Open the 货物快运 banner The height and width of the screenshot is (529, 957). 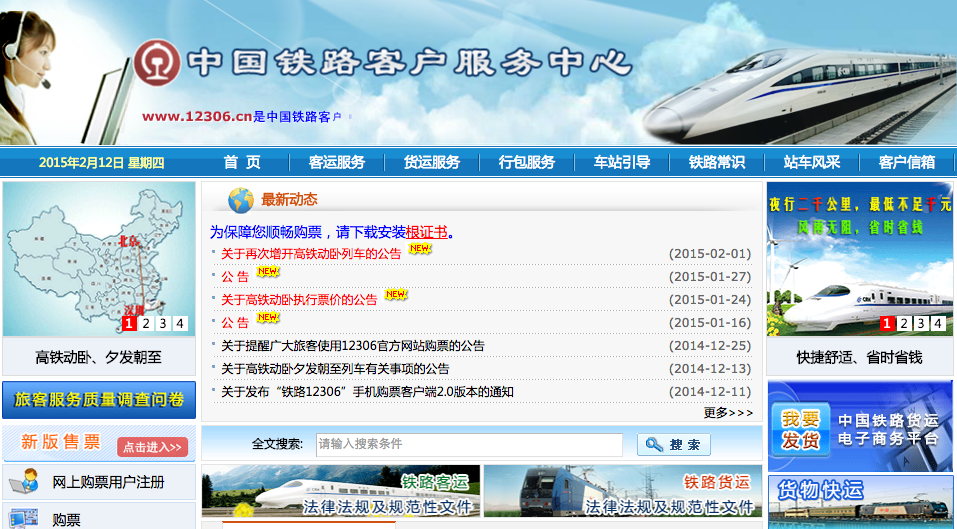point(860,502)
